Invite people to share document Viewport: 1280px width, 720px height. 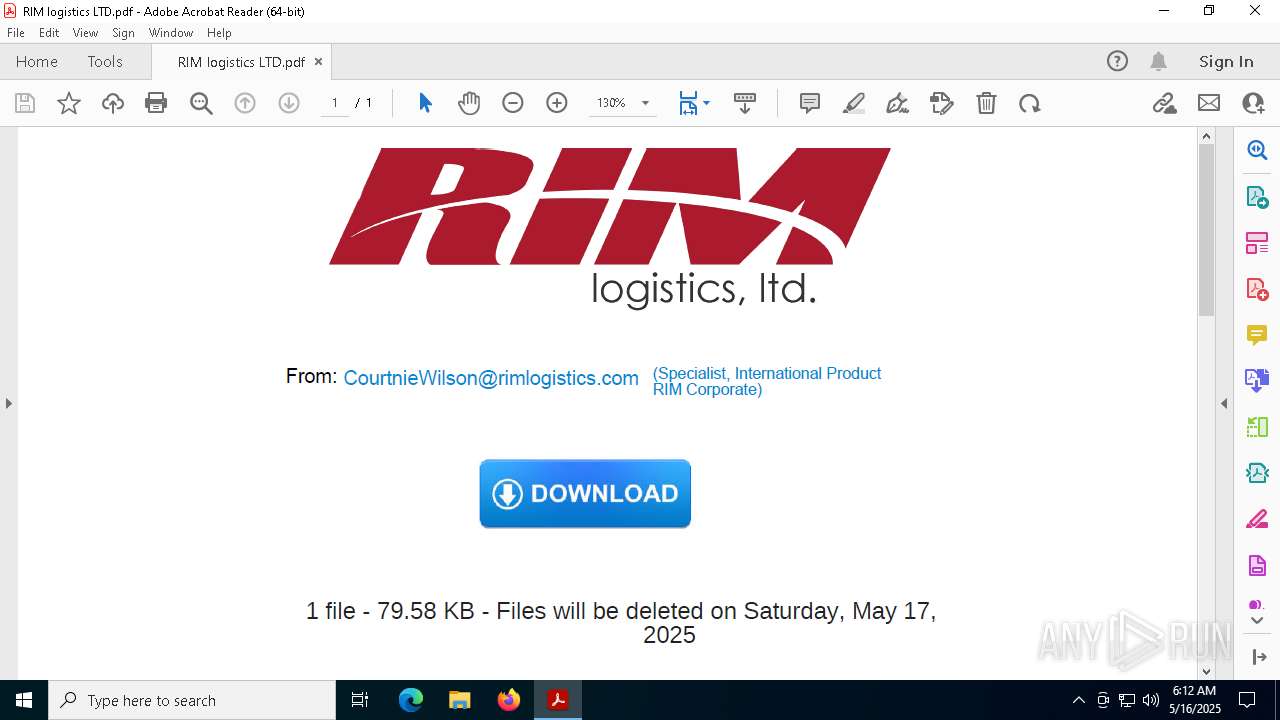point(1253,103)
